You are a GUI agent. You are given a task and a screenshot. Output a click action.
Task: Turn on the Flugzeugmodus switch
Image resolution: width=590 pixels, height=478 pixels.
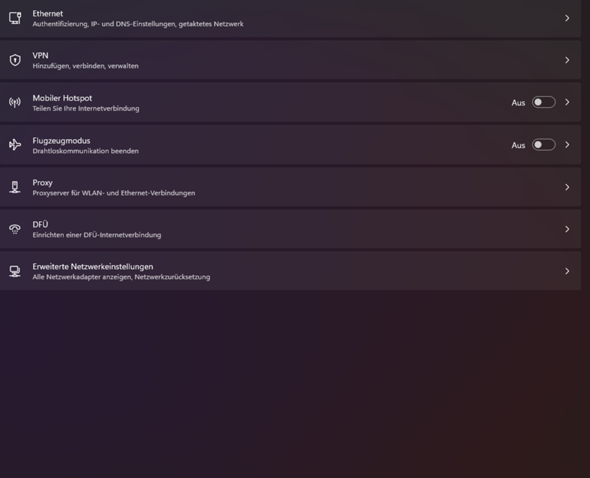pos(543,145)
